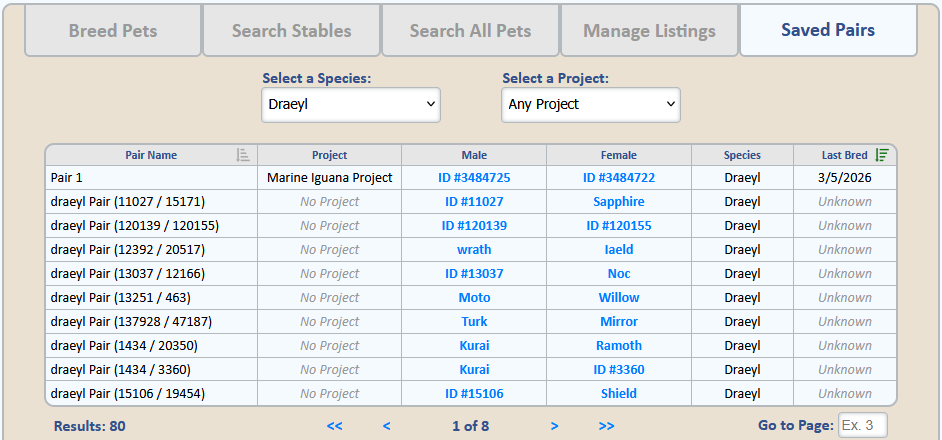Open male pet wrath link
This screenshot has width=942, height=440.
[474, 250]
